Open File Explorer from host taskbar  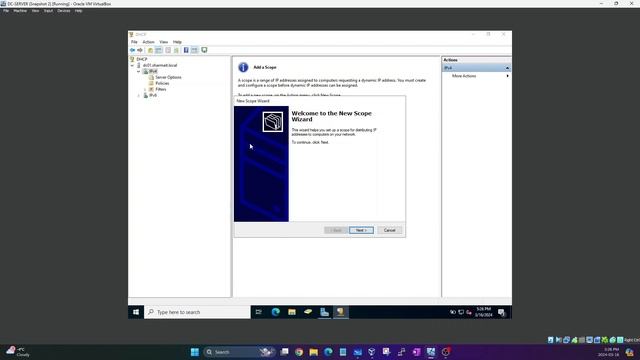coord(313,352)
